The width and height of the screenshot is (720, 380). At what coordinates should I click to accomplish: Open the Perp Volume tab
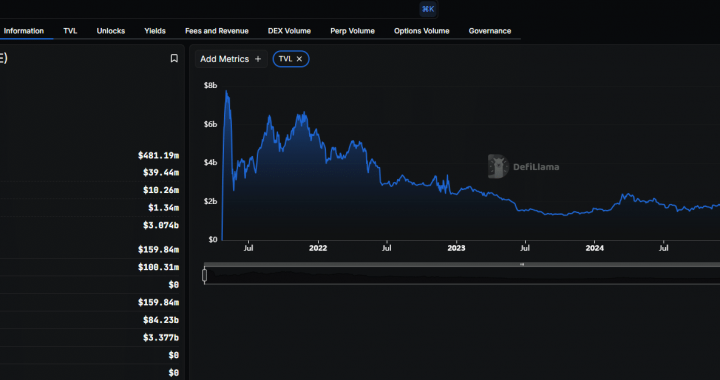[x=352, y=31]
